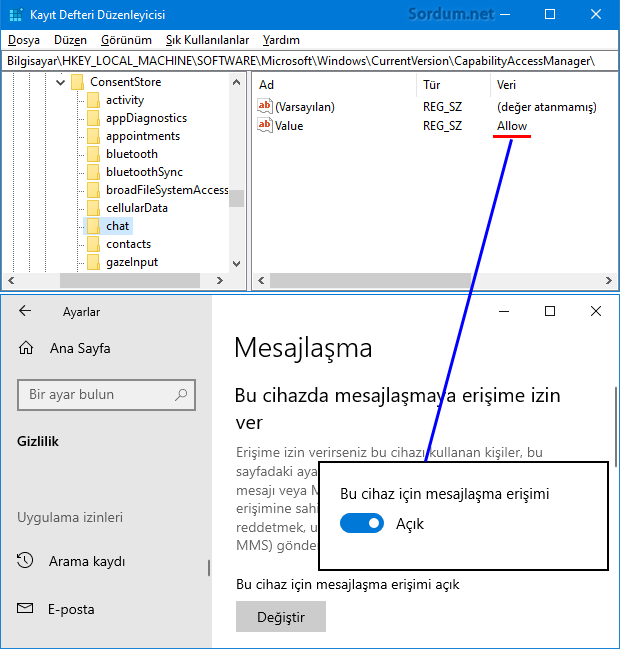Click the E-posta envelope icon
This screenshot has width=620, height=649.
click(x=25, y=608)
